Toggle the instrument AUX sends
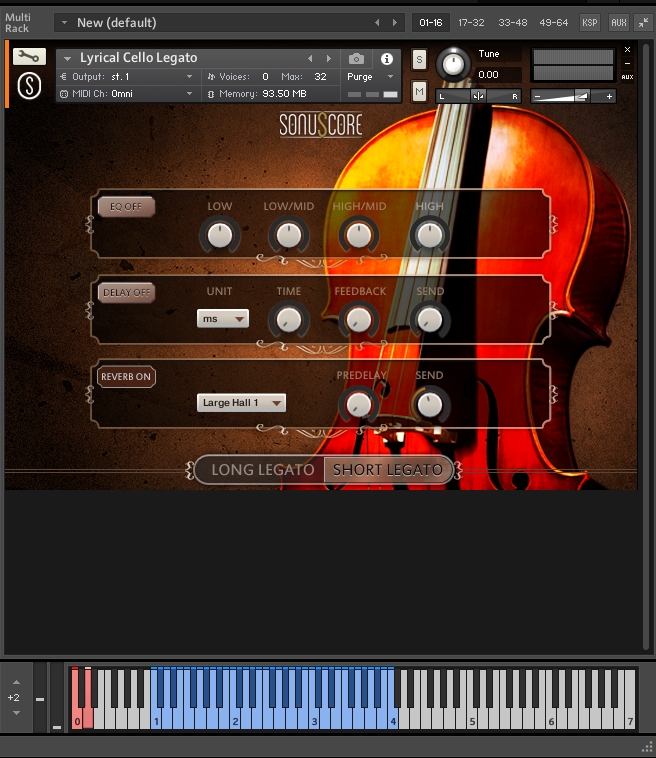This screenshot has height=758, width=656. (627, 77)
